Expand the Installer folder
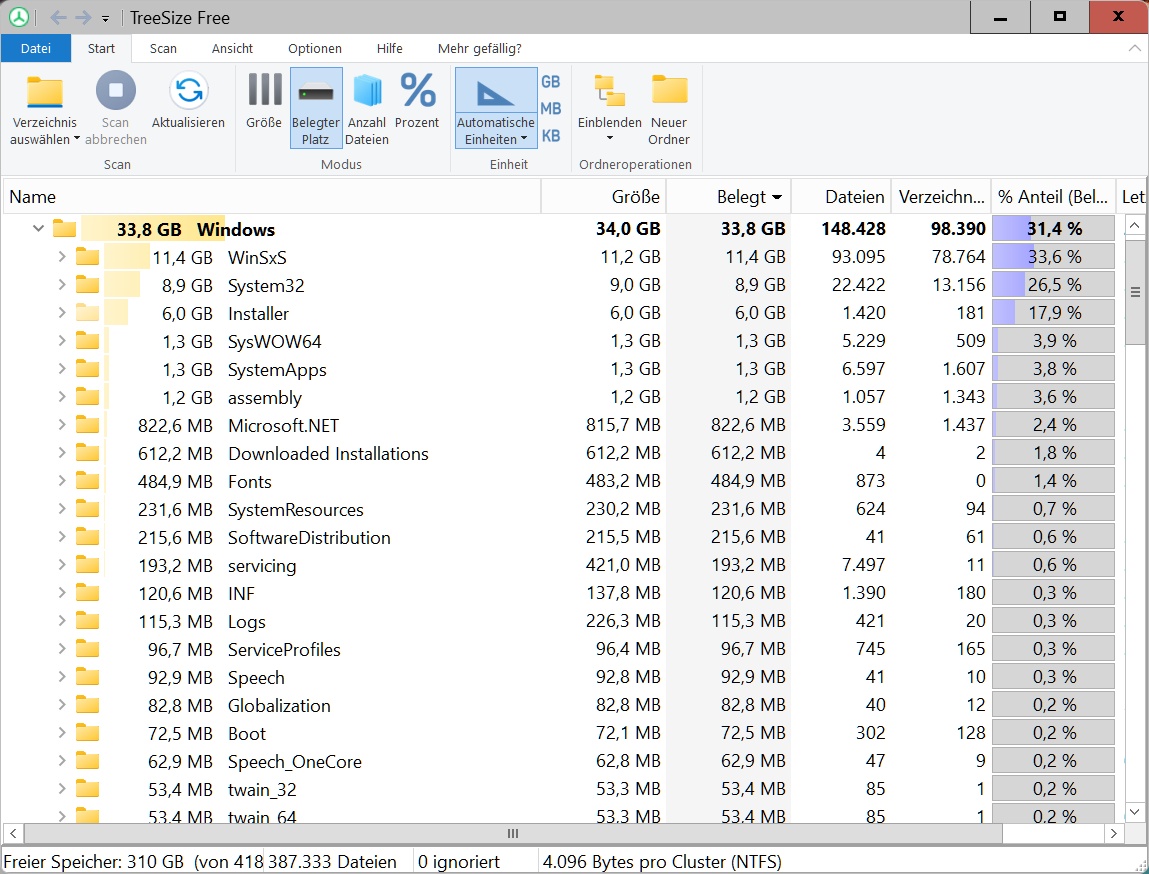The height and width of the screenshot is (874, 1149). (x=62, y=313)
